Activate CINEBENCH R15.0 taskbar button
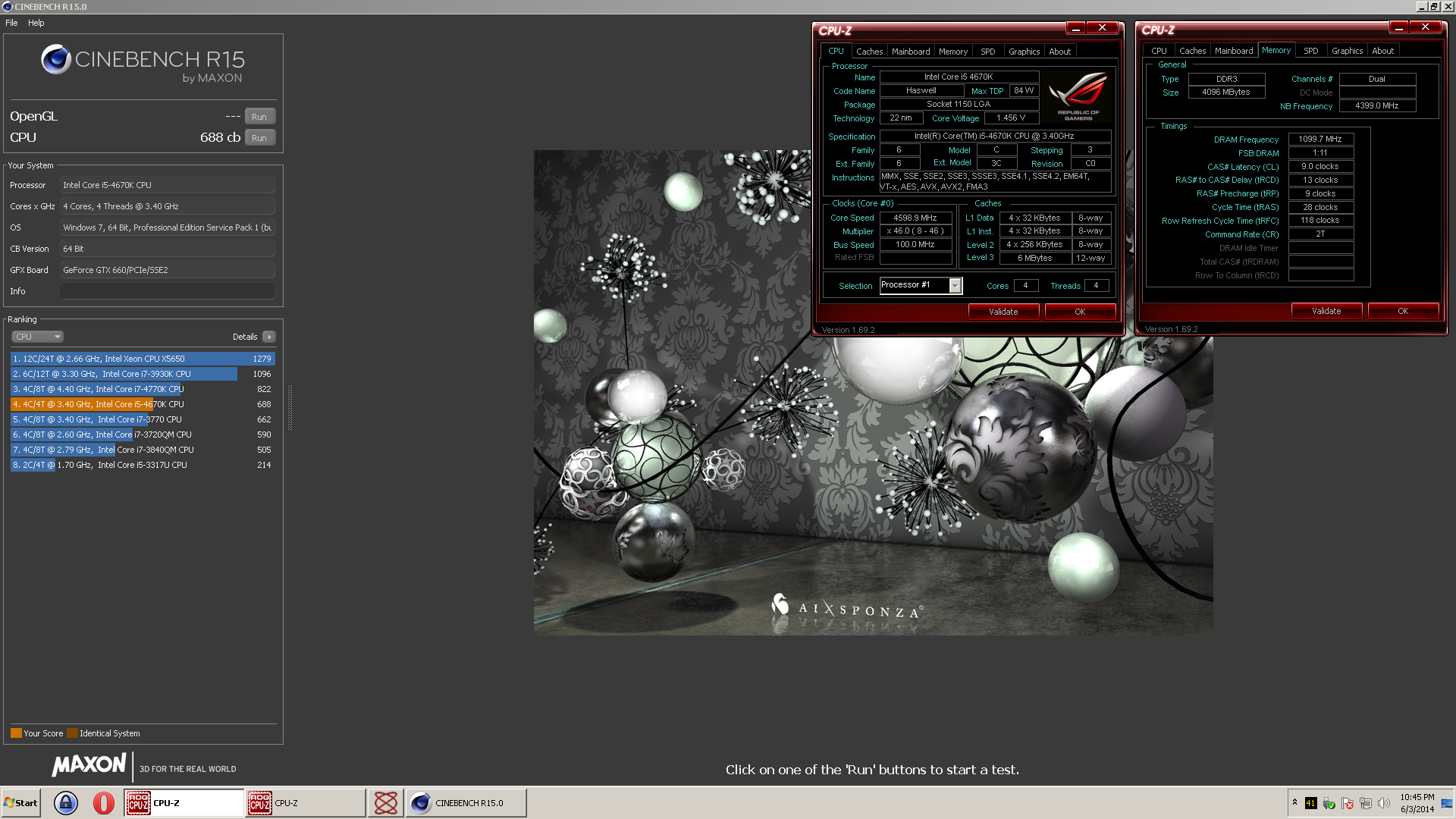 point(466,803)
